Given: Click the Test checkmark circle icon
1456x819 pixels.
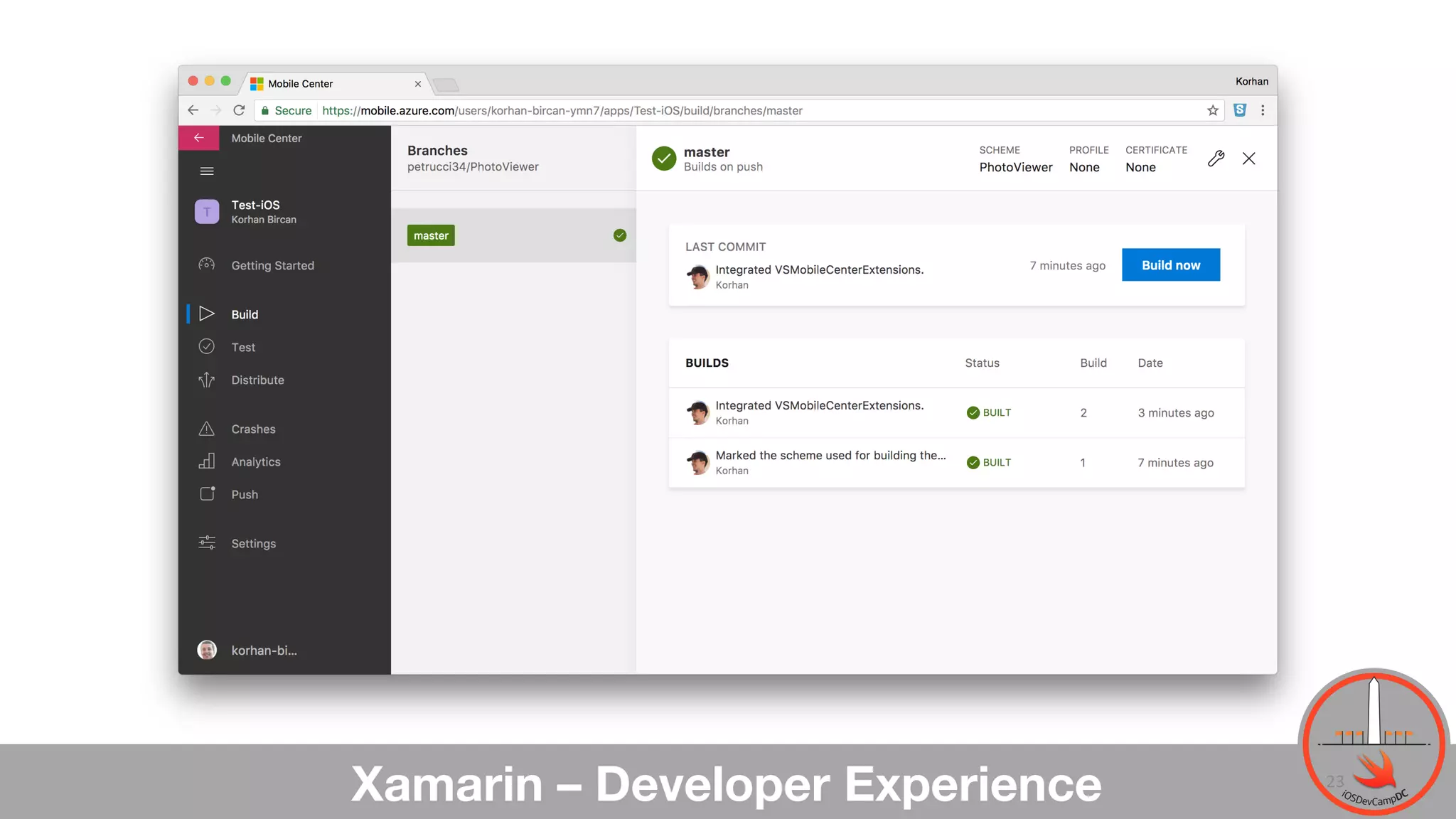Looking at the screenshot, I should point(206,346).
